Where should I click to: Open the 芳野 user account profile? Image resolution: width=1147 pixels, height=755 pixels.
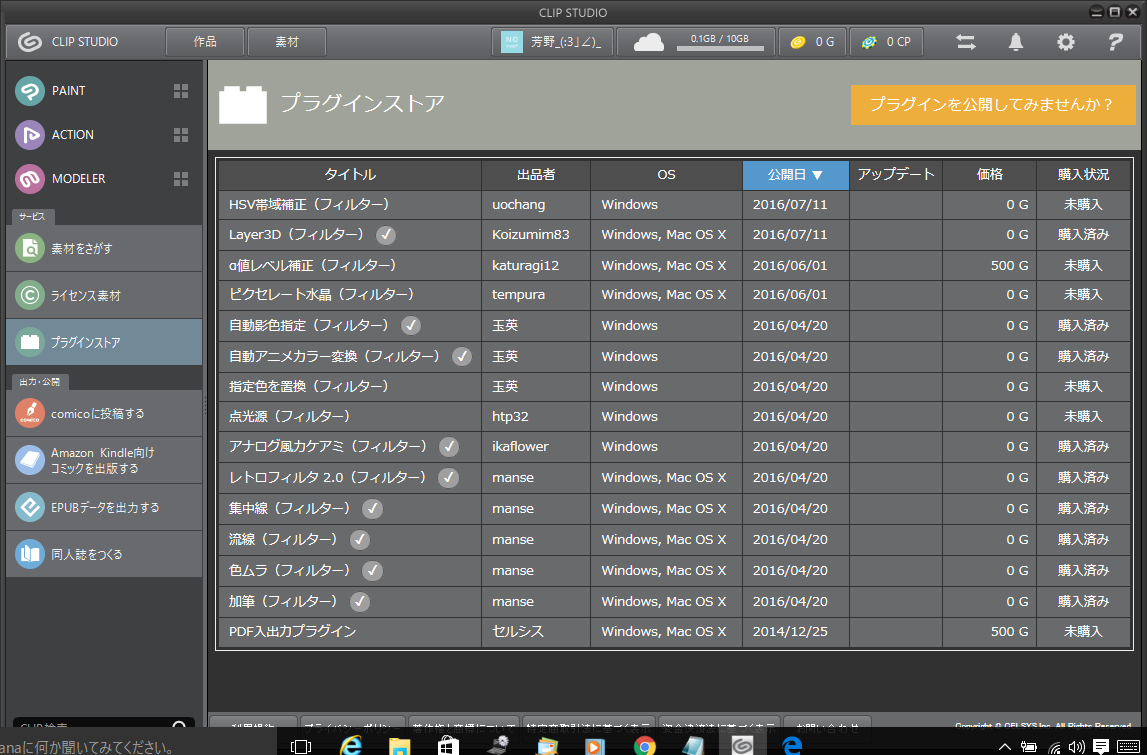pyautogui.click(x=552, y=42)
